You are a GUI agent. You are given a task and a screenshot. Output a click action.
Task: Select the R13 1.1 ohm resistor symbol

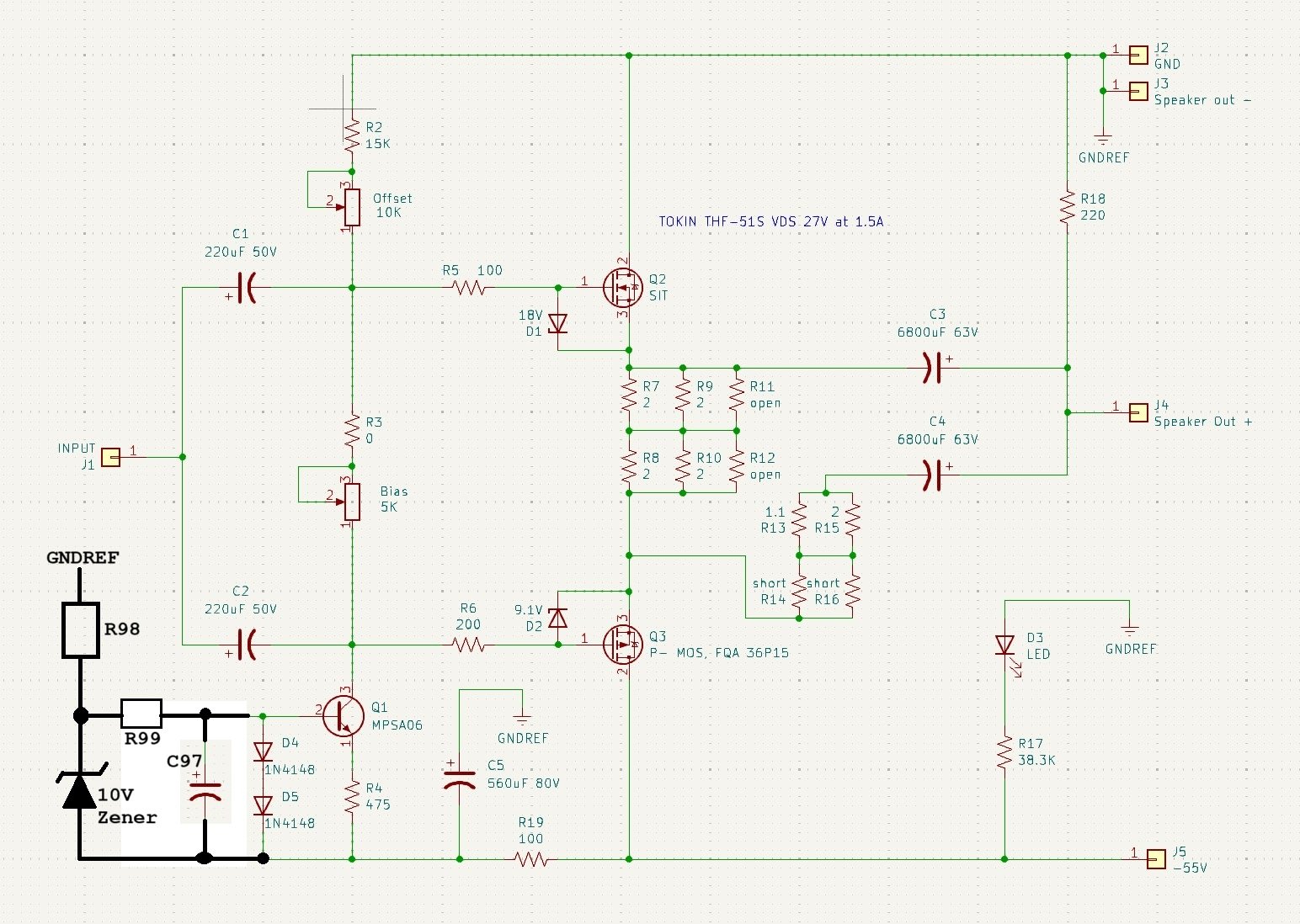(799, 520)
